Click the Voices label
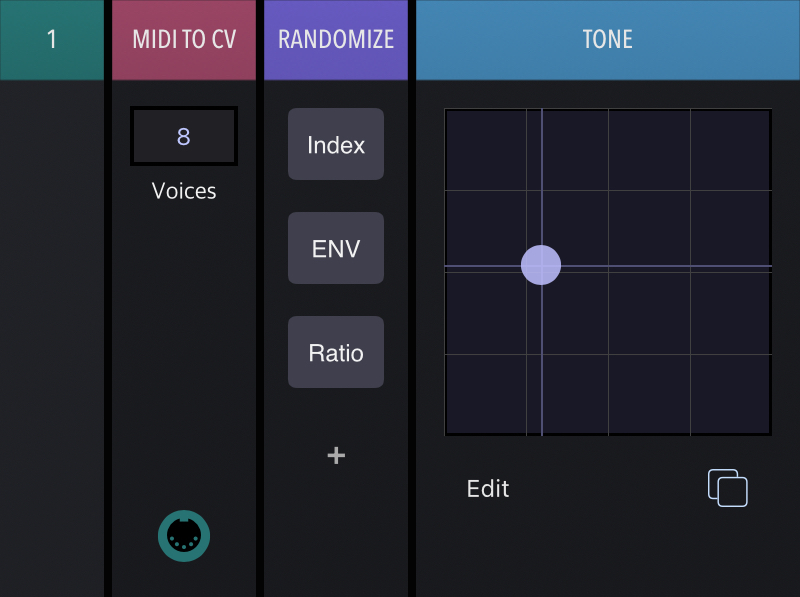This screenshot has width=800, height=597. tap(184, 191)
